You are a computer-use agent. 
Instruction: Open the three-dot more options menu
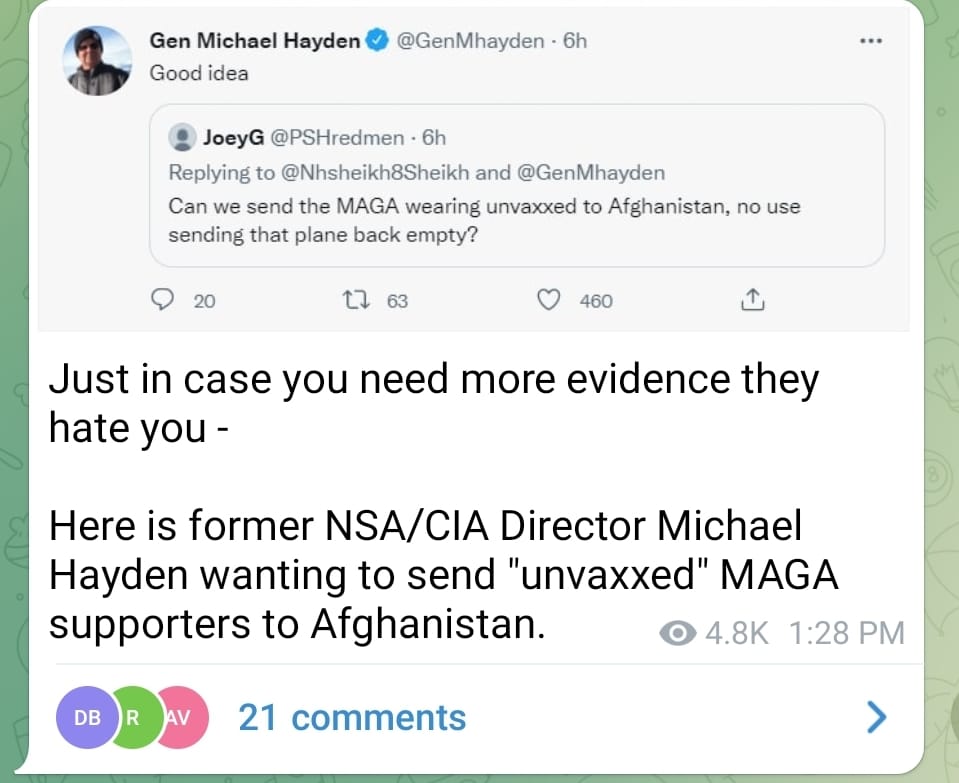pos(870,41)
